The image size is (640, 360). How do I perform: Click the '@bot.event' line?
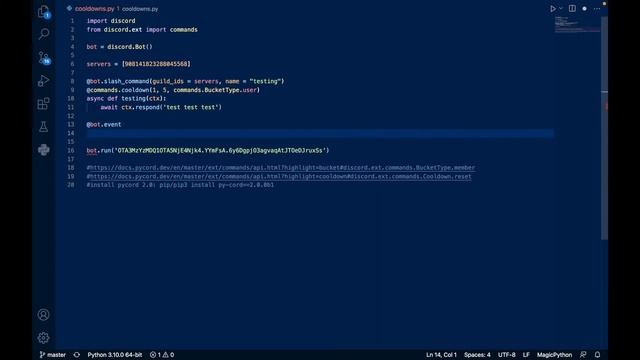(x=104, y=124)
